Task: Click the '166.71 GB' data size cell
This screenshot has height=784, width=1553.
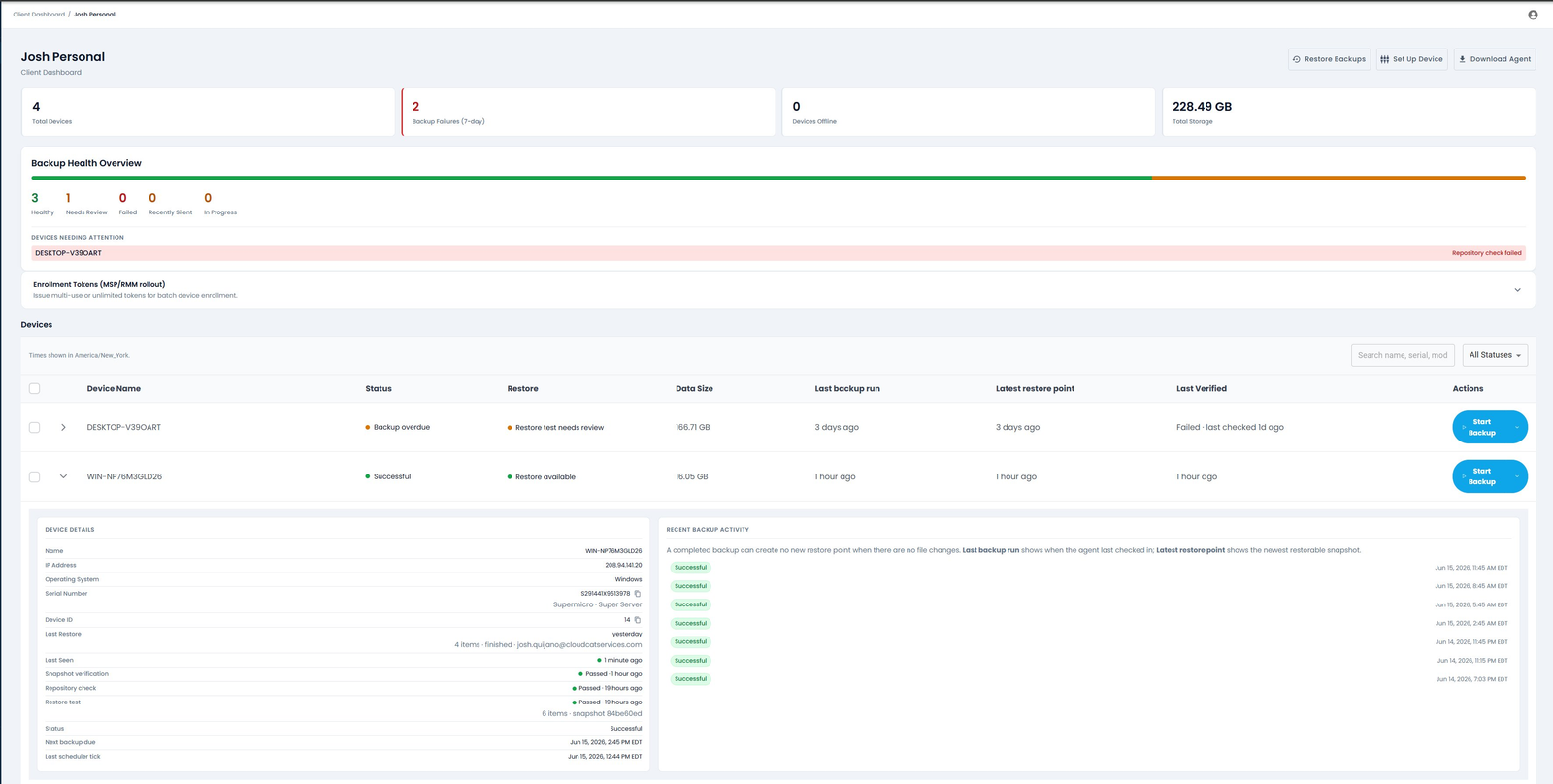Action: click(x=693, y=427)
